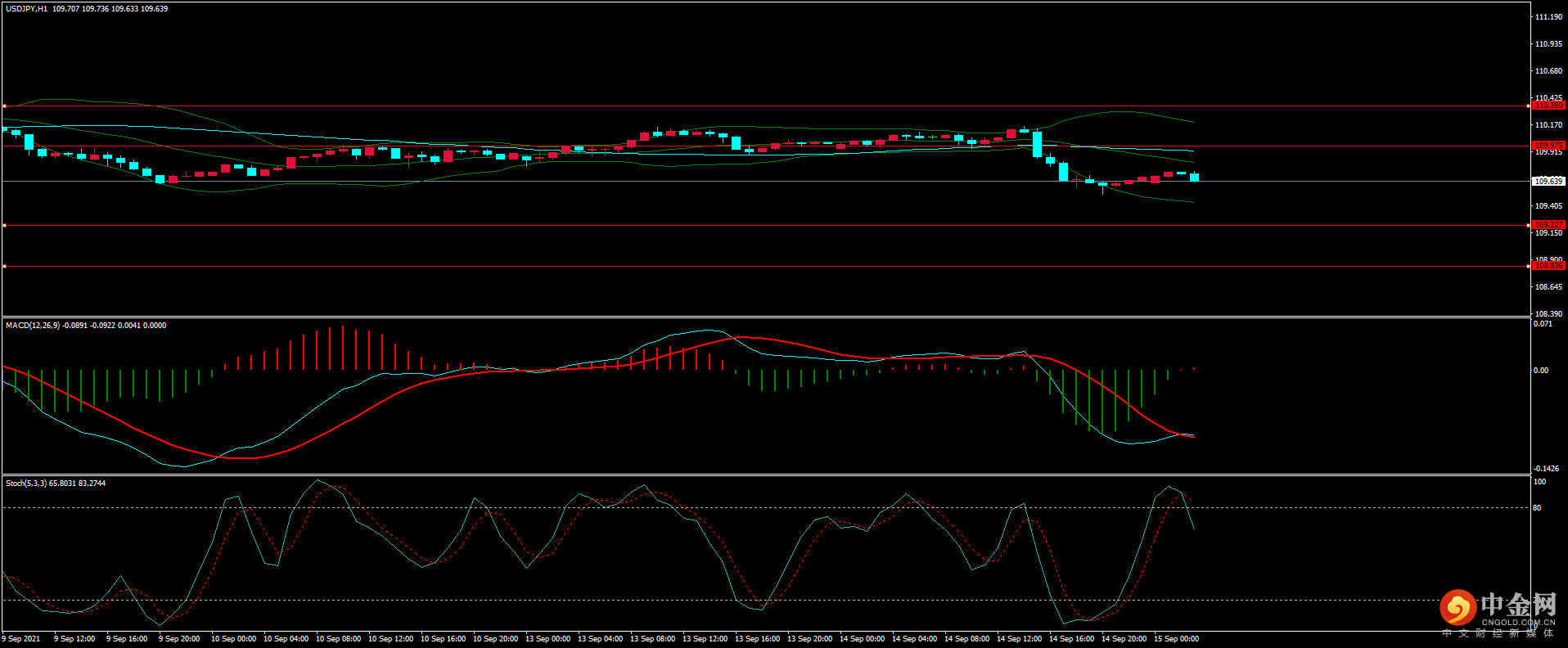Grab left handle of the 109.227 line
This screenshot has width=1568, height=648.
click(x=4, y=225)
